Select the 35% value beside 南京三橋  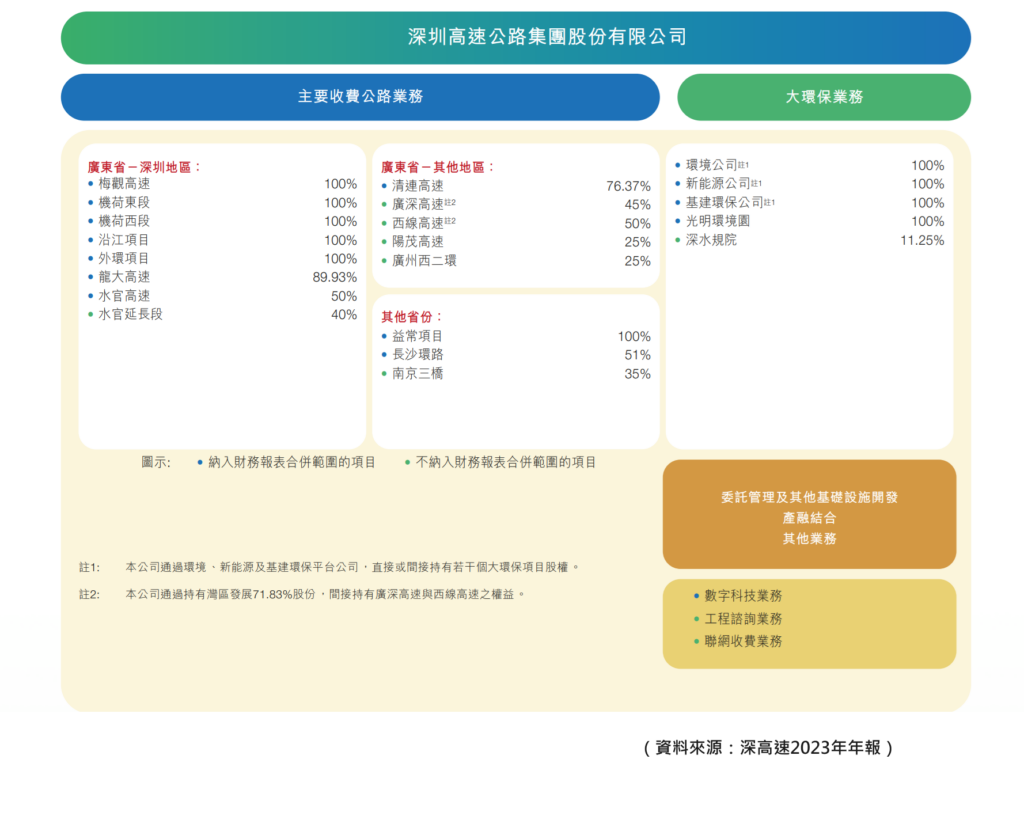(638, 374)
